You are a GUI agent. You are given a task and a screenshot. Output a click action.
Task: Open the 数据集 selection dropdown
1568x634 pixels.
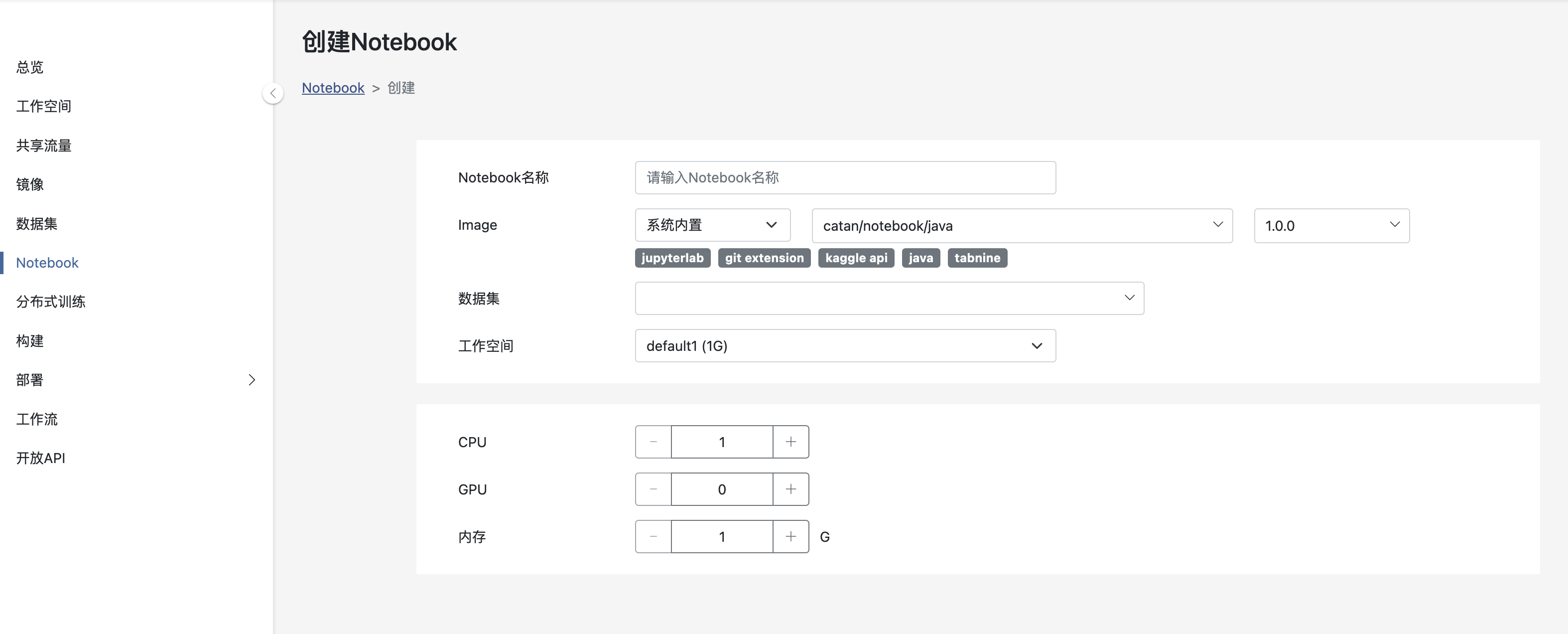tap(889, 298)
